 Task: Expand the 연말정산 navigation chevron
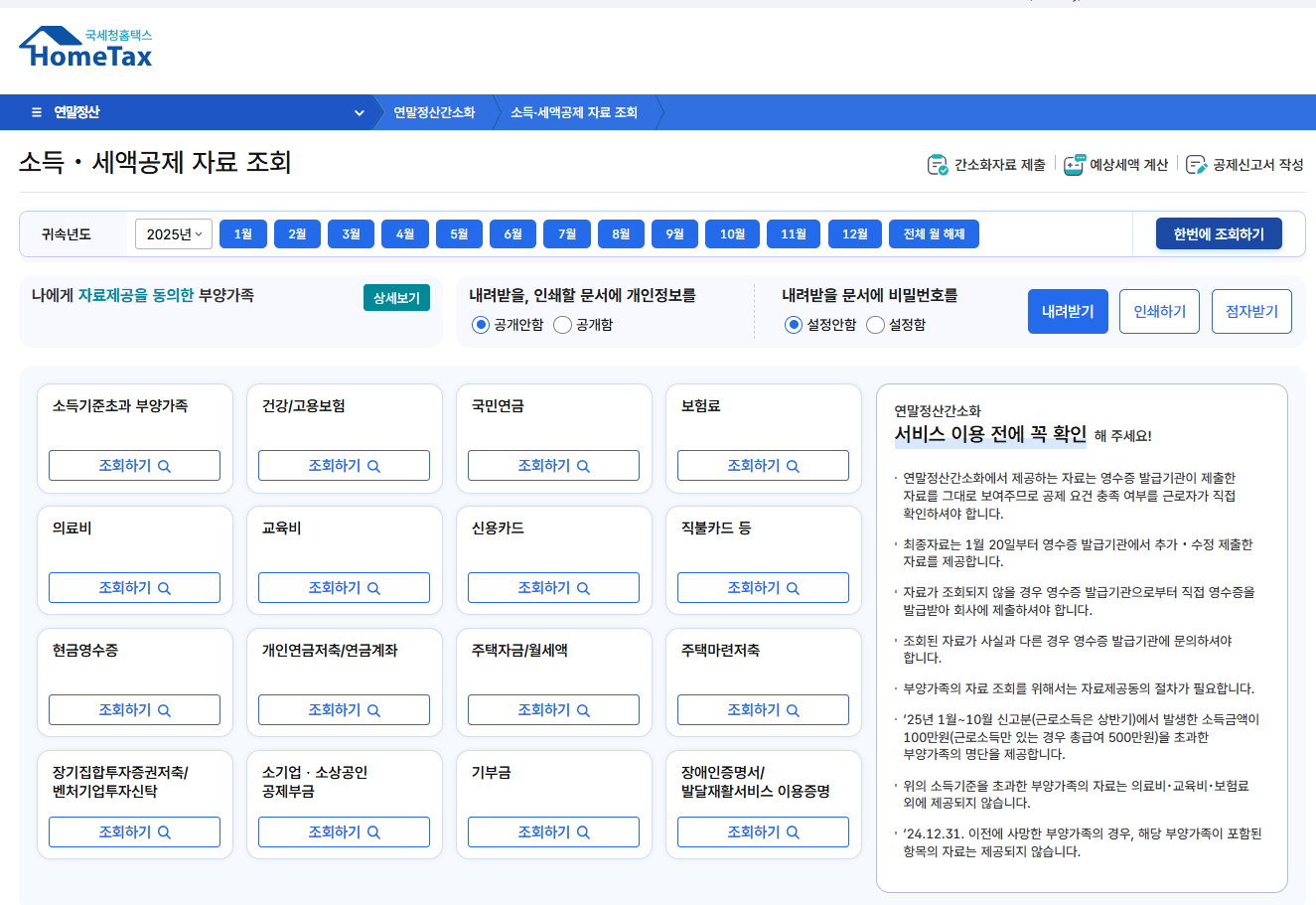tap(359, 112)
